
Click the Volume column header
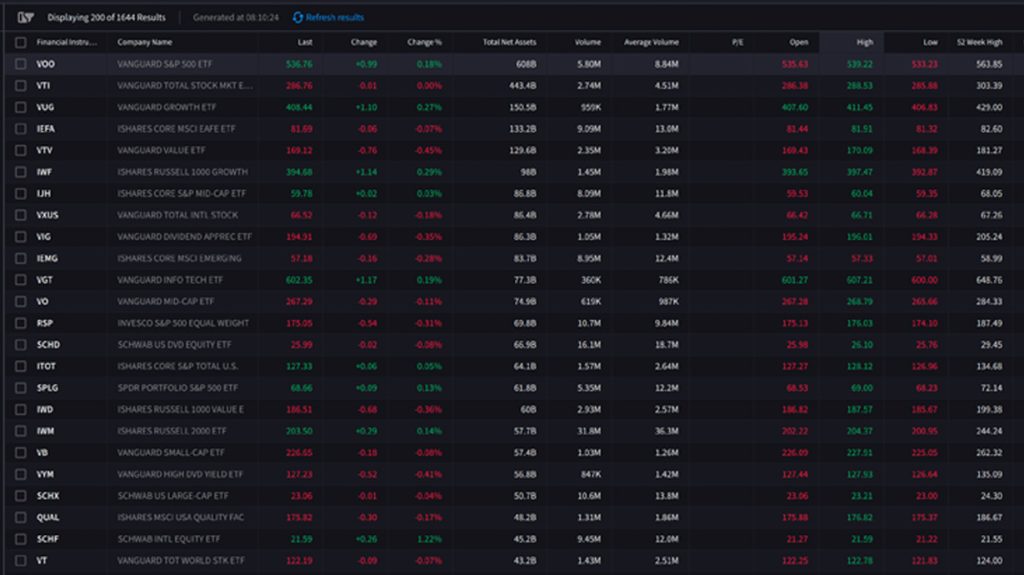(588, 42)
